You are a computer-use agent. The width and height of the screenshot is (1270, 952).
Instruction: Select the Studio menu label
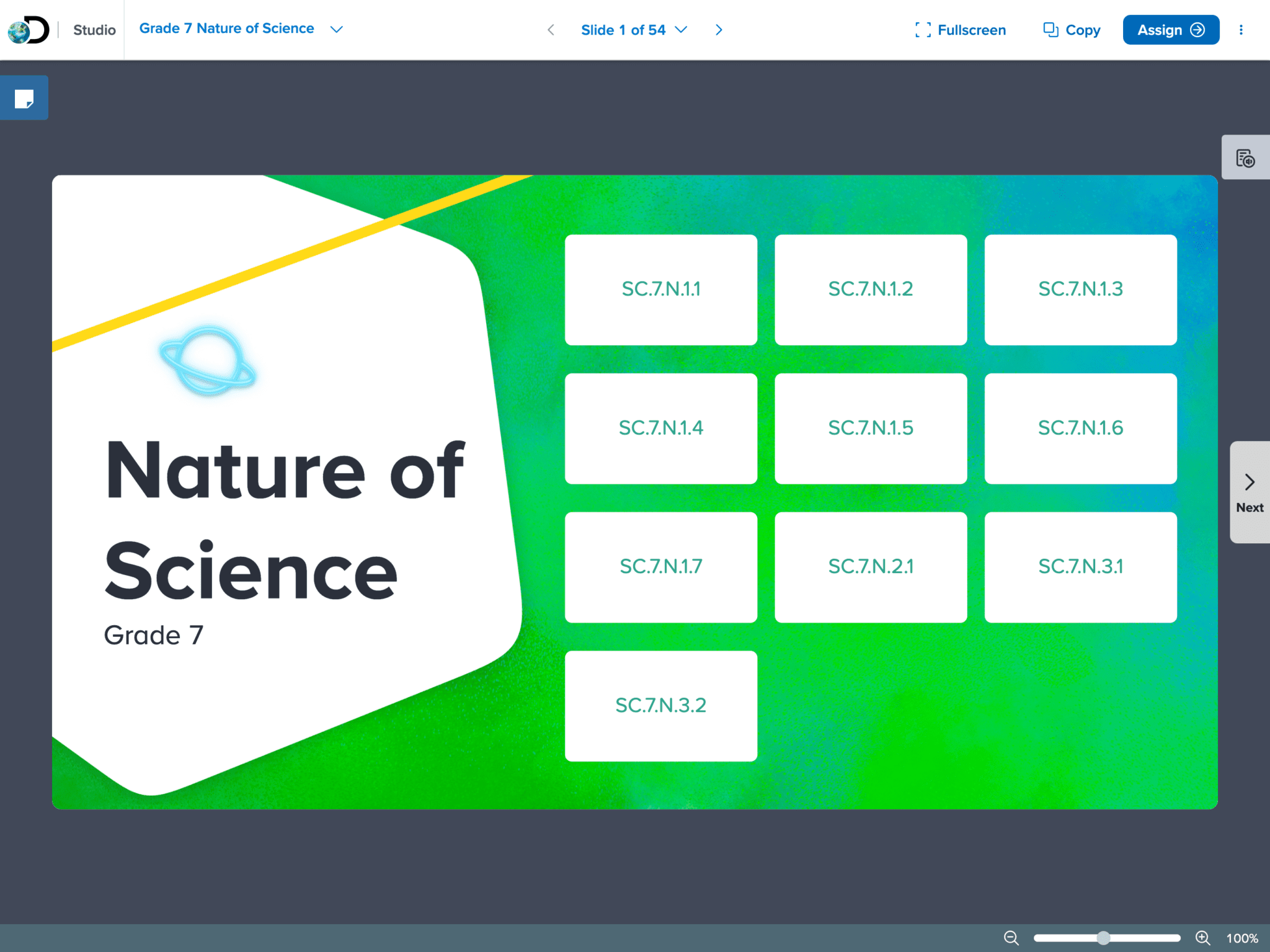(x=93, y=29)
